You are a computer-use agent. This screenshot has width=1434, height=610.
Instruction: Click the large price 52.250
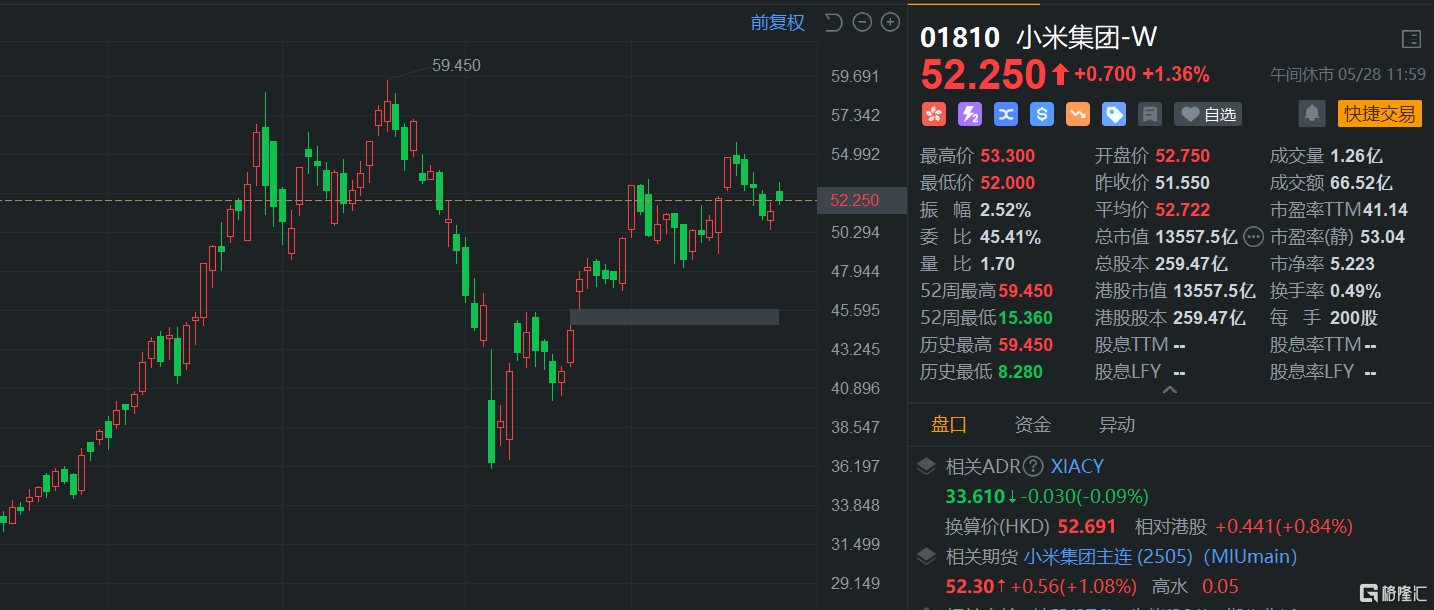coord(983,74)
